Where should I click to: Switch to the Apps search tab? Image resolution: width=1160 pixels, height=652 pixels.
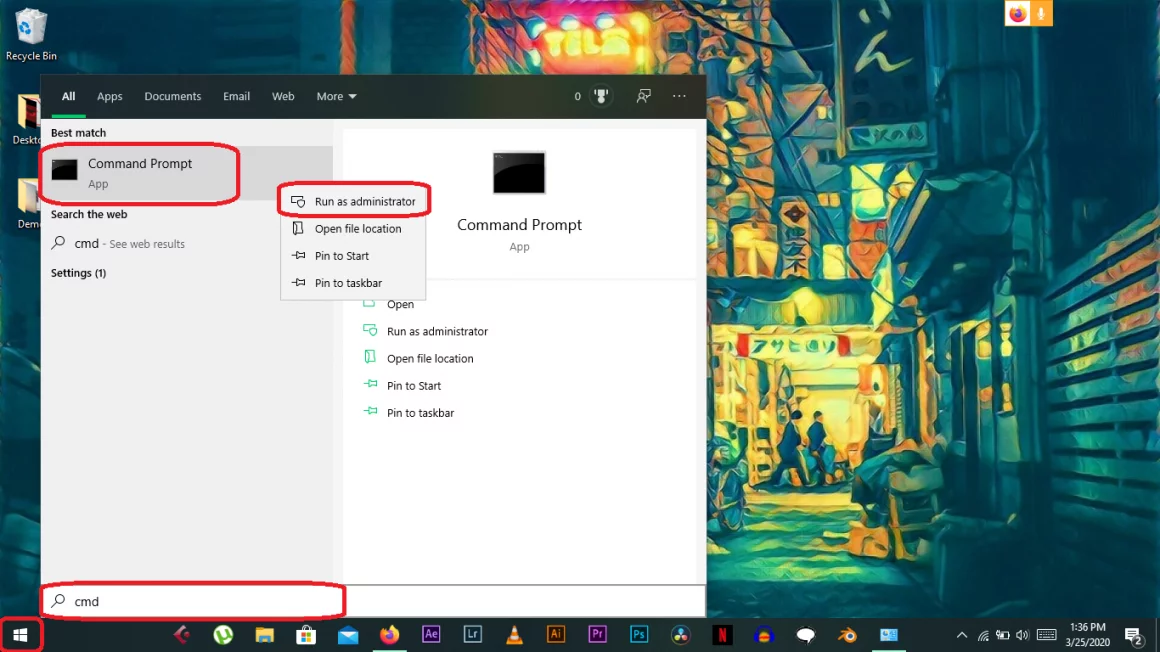click(109, 96)
